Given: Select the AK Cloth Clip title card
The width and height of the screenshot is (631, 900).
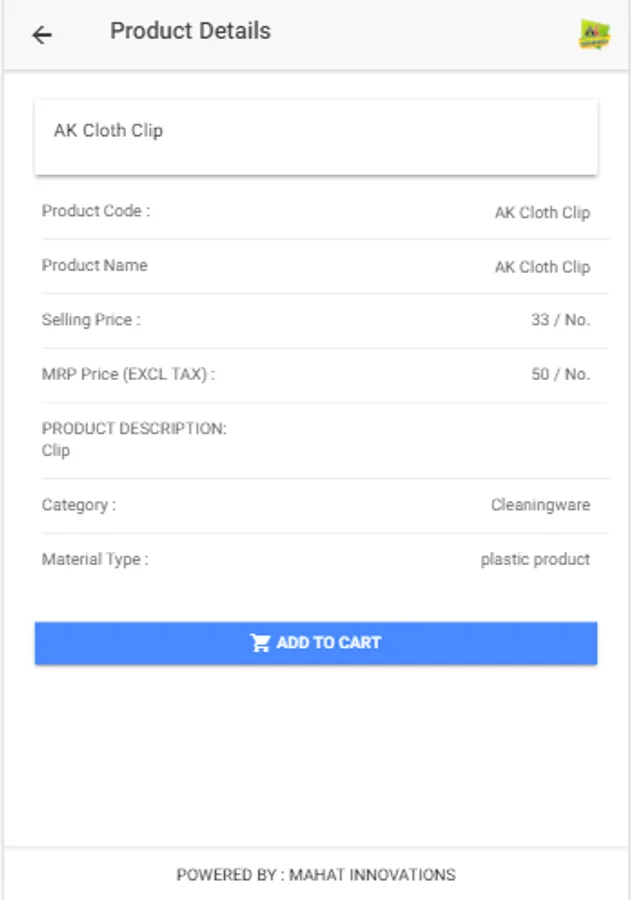Looking at the screenshot, I should (316, 137).
